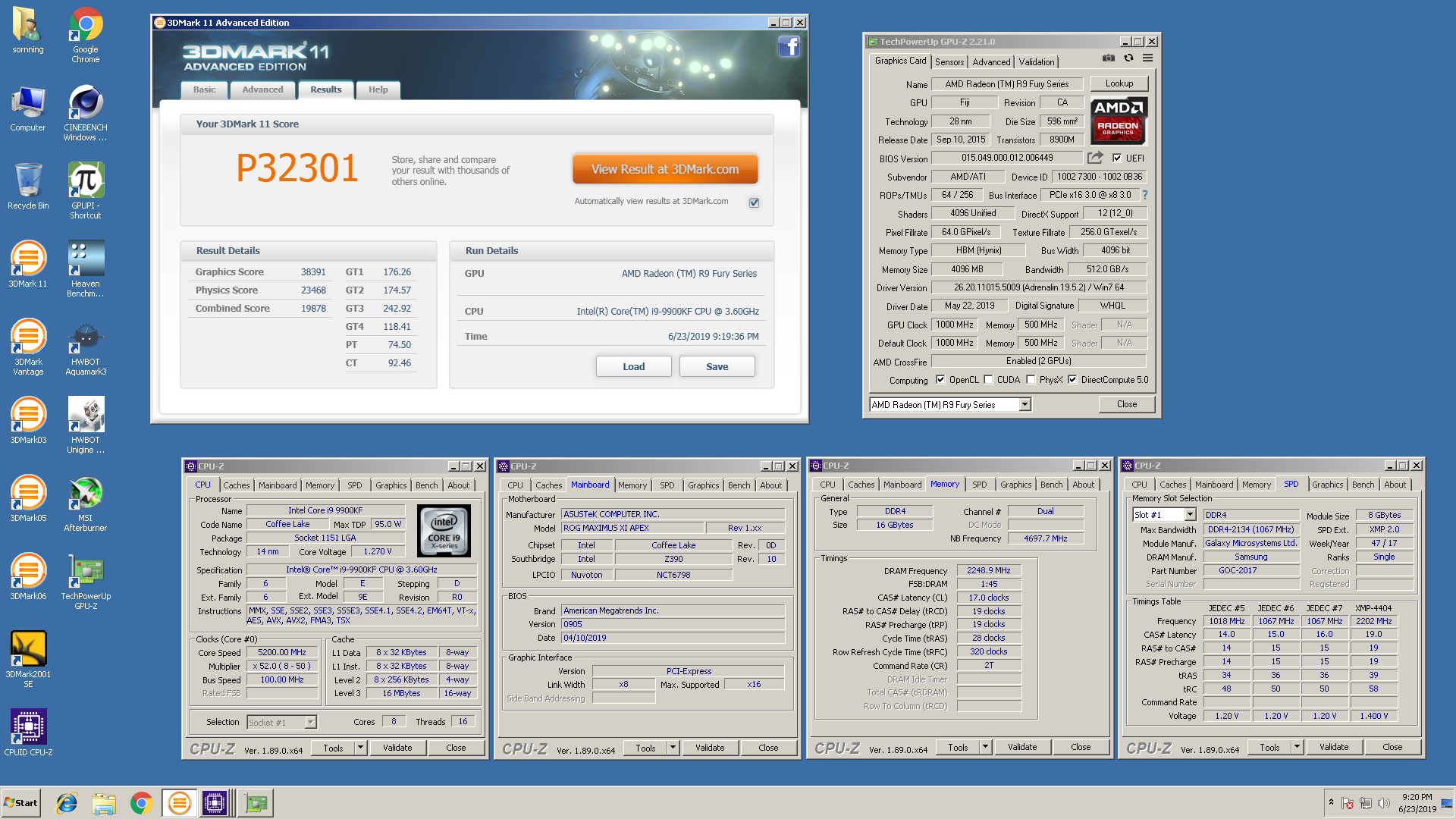
Task: Take GPU-Z screenshot with camera icon
Action: [x=1109, y=58]
